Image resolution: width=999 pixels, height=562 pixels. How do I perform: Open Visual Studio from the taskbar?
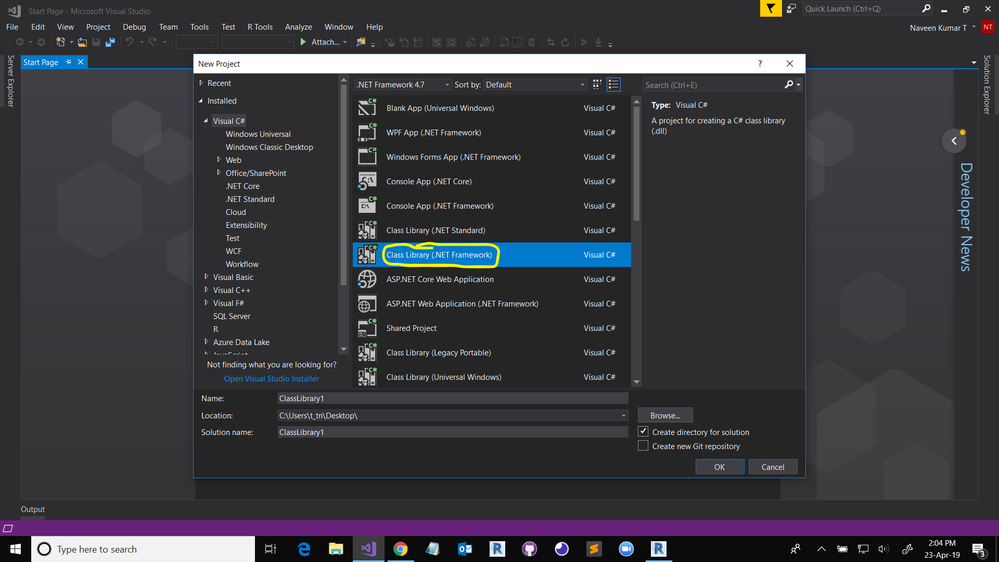[368, 549]
